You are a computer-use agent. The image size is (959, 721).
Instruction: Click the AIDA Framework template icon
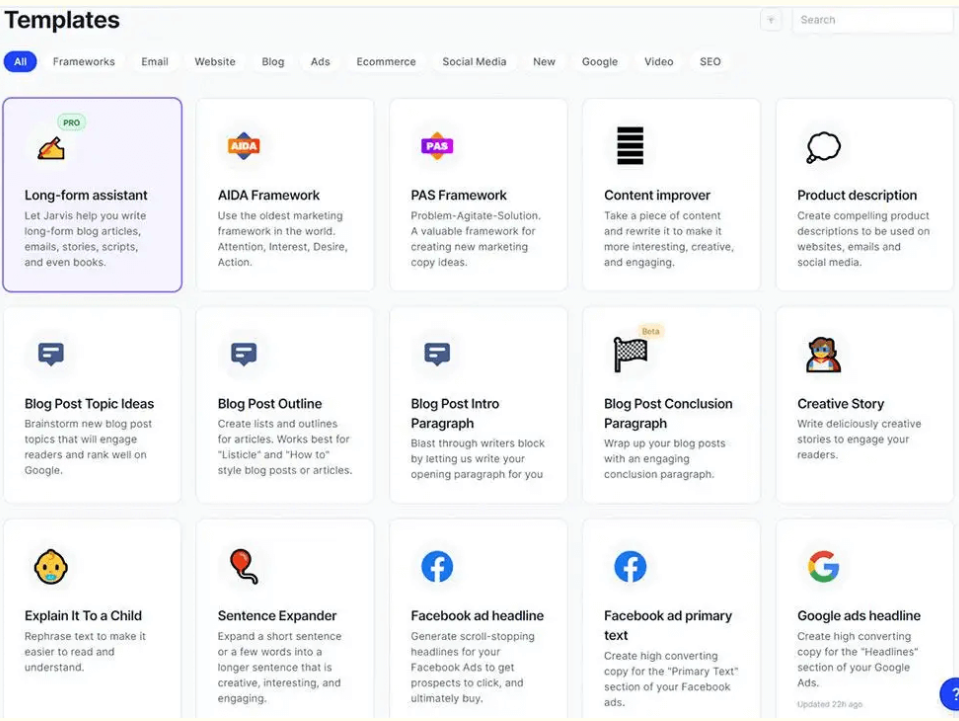(244, 146)
